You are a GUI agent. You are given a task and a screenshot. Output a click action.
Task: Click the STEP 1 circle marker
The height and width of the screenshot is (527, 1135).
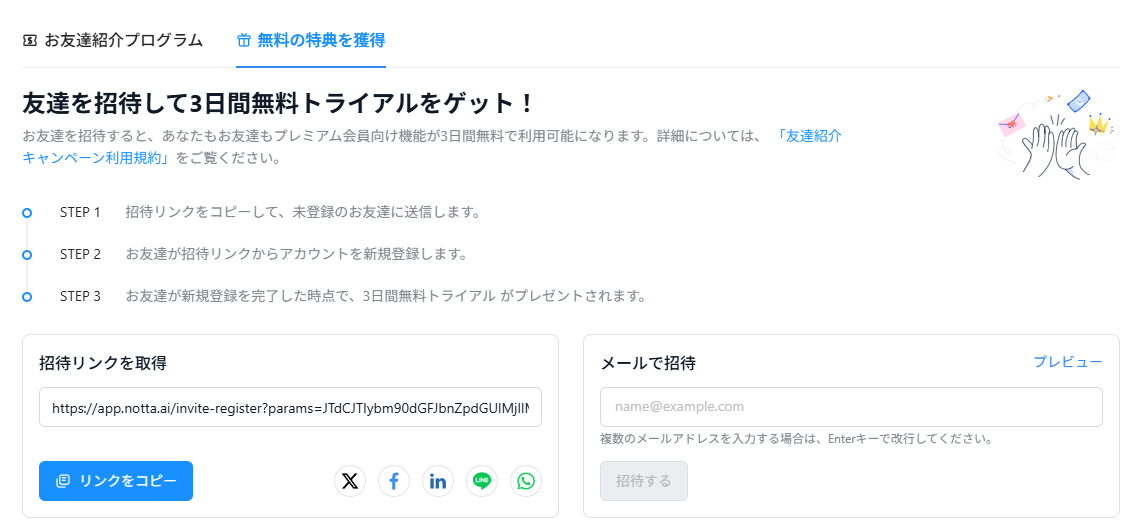tap(27, 213)
